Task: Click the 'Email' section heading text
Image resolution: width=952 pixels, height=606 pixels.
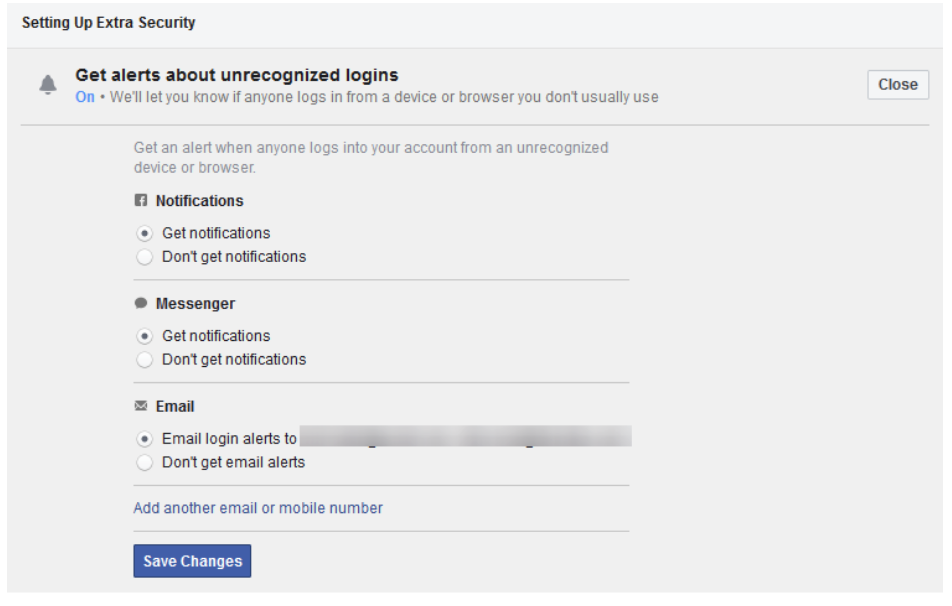Action: point(175,407)
